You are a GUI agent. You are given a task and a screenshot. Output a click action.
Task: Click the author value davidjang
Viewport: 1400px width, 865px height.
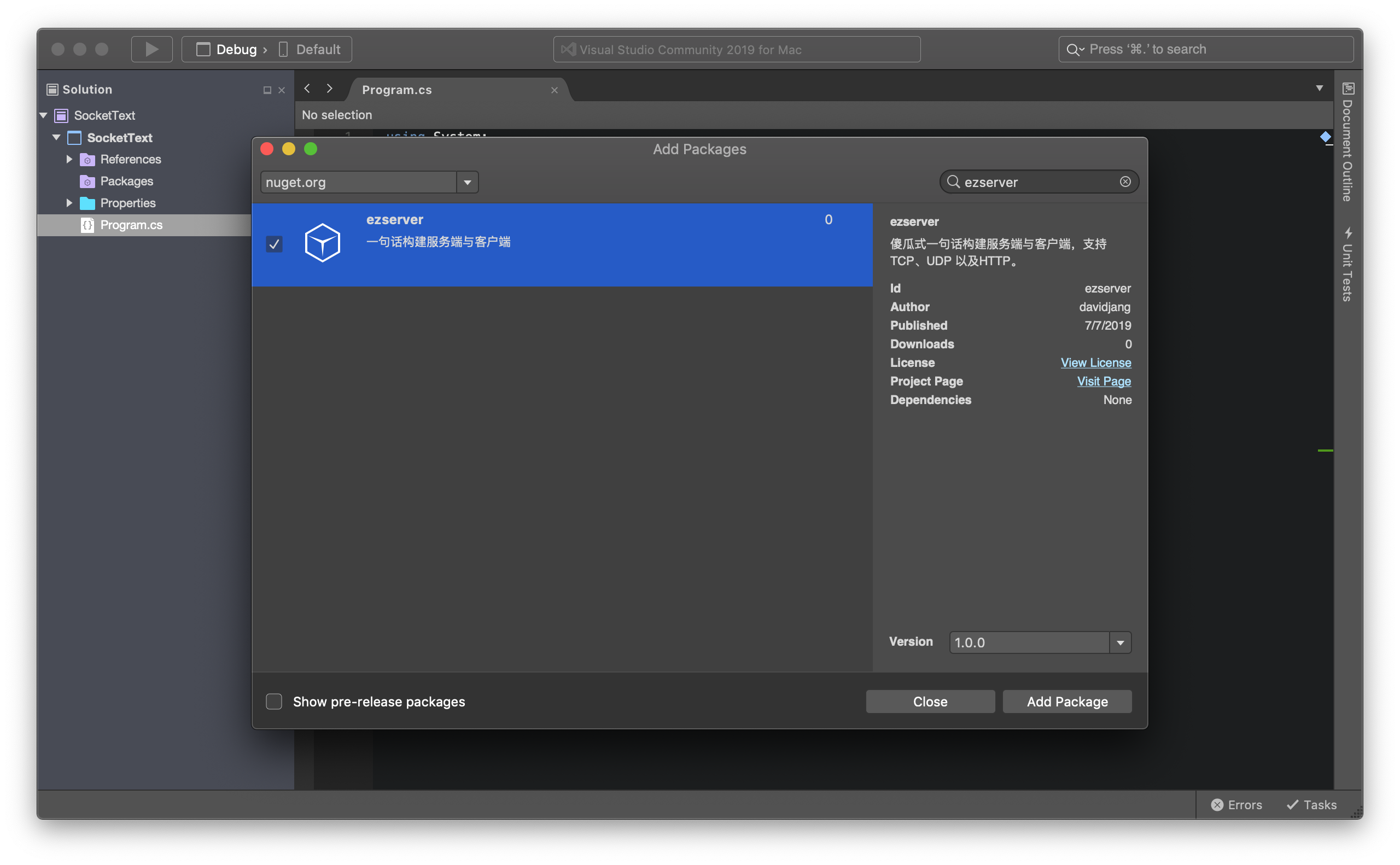pos(1104,307)
